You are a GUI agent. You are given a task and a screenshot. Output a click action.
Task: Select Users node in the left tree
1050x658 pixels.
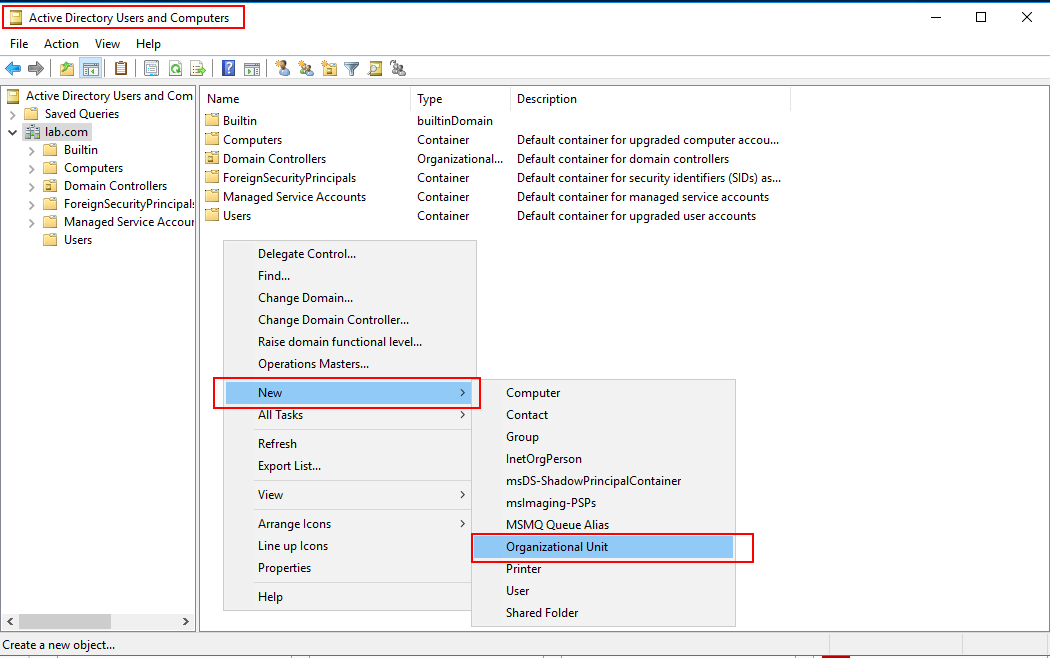click(x=78, y=240)
